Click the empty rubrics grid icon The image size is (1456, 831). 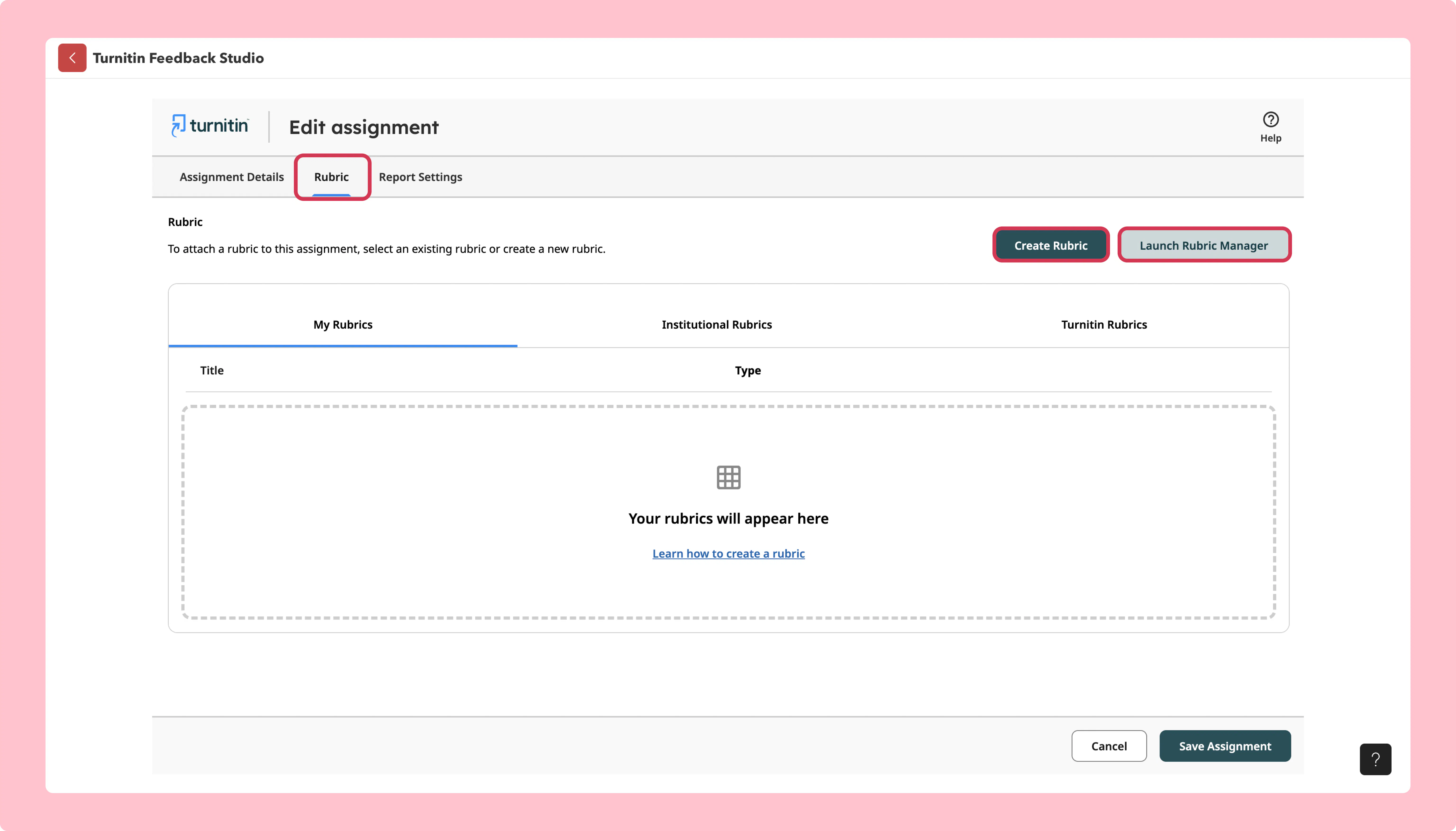[728, 477]
